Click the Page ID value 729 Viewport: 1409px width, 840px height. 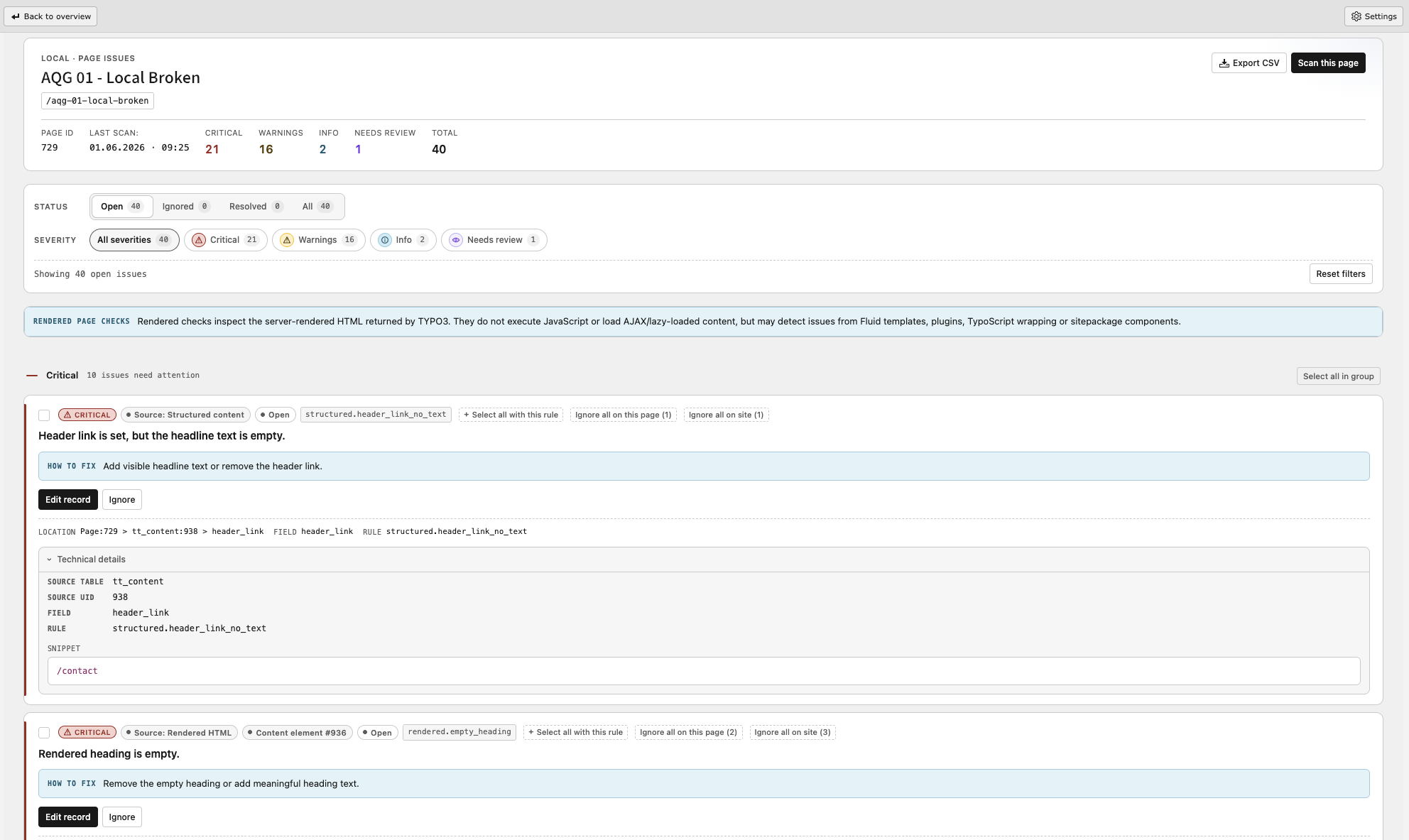50,148
